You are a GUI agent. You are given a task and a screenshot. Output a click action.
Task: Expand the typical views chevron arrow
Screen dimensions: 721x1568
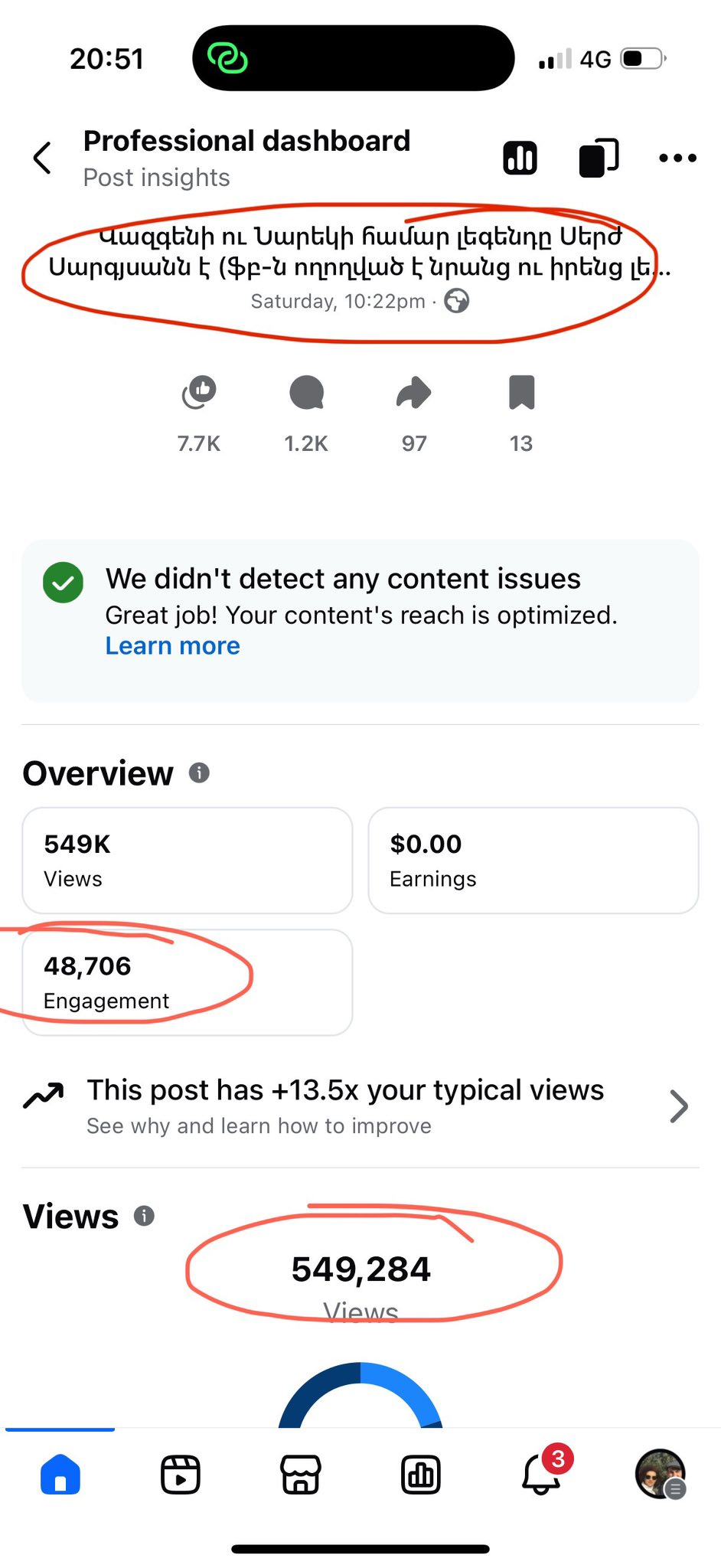678,1106
